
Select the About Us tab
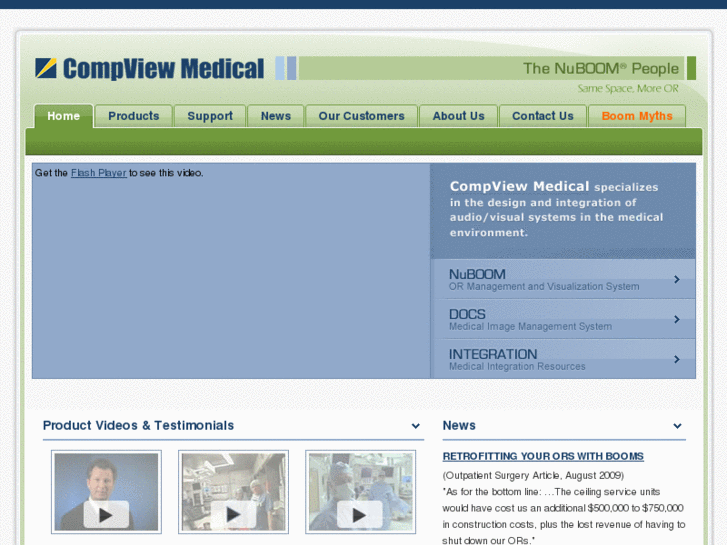459,116
